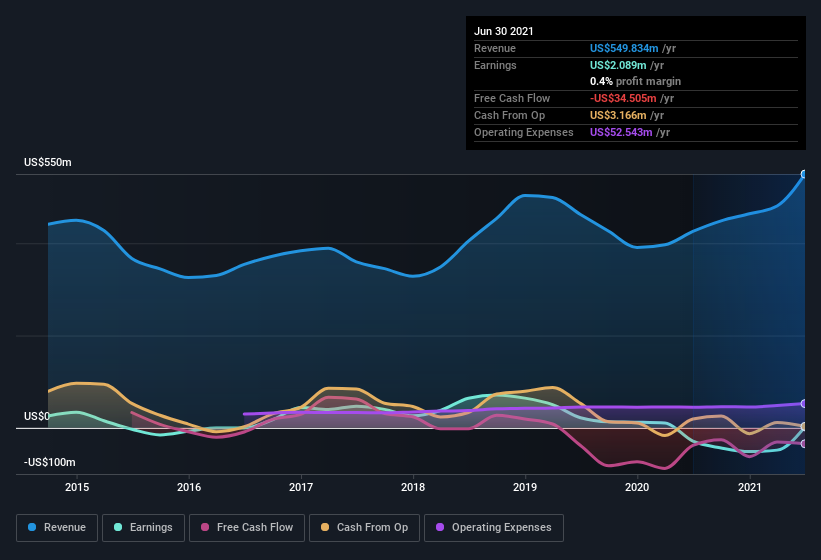Image resolution: width=821 pixels, height=560 pixels.
Task: Click the Operating Expenses endpoint marker
Action: tap(804, 404)
